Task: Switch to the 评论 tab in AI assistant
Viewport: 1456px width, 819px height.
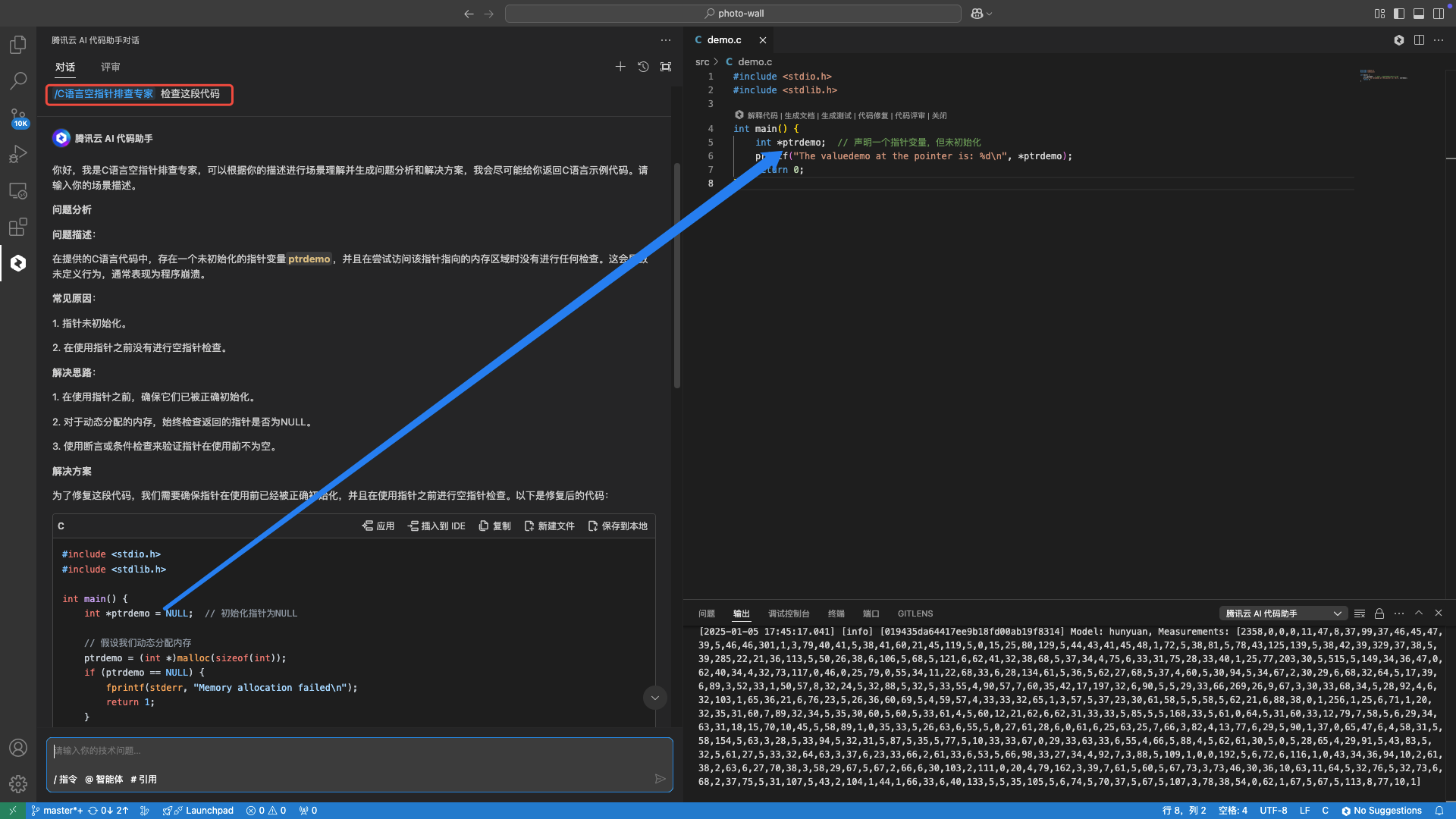Action: click(110, 66)
